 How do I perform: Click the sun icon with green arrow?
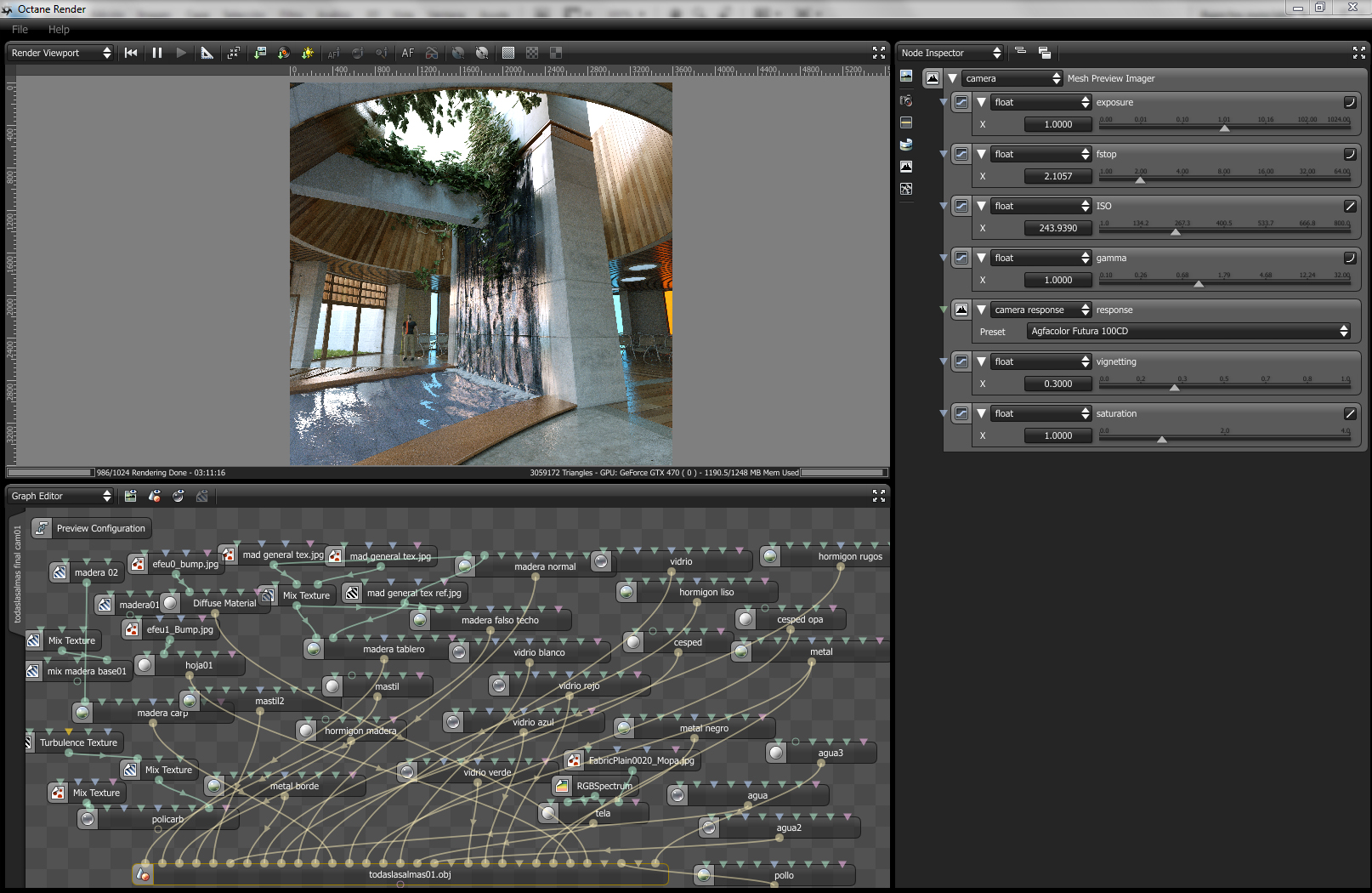308,53
